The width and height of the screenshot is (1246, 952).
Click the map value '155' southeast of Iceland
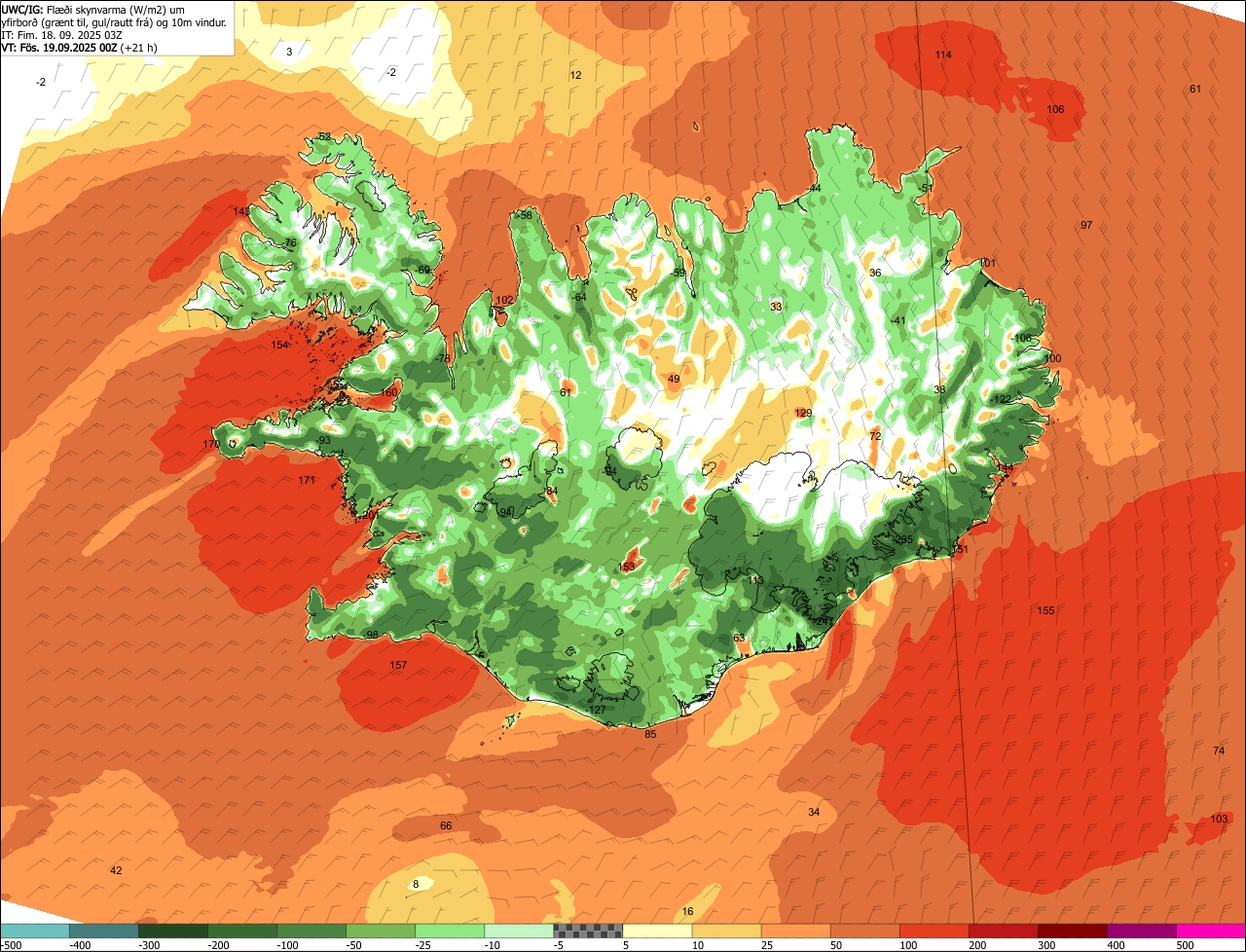click(x=1045, y=610)
